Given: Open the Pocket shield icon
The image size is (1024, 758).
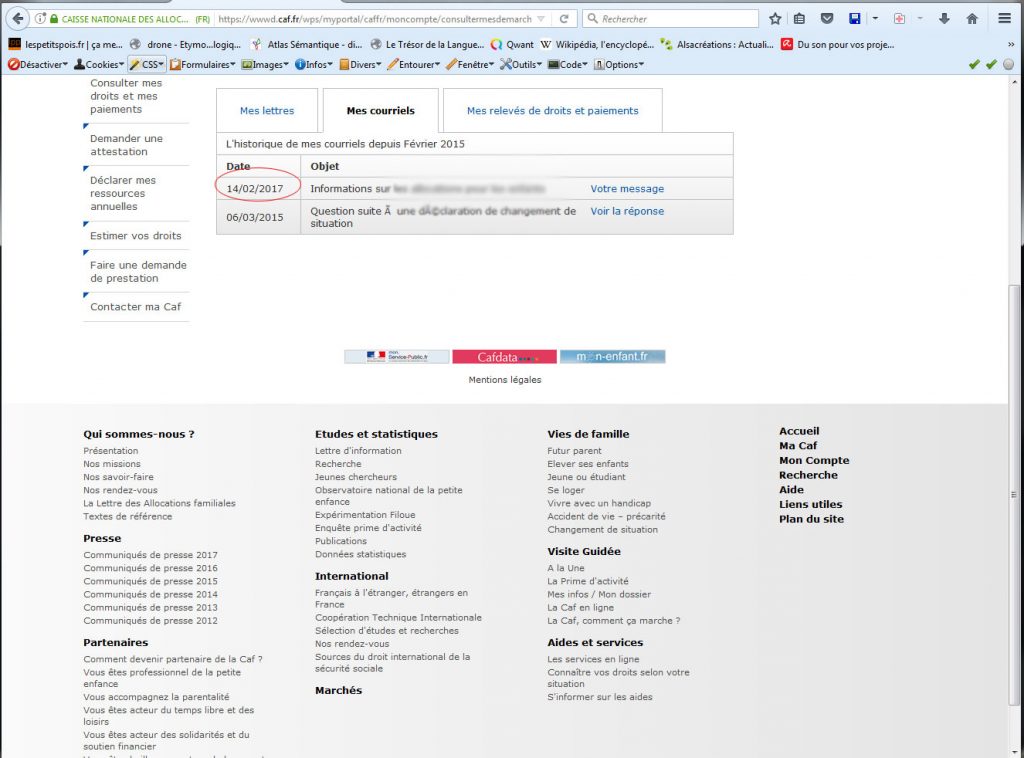Looking at the screenshot, I should pos(827,19).
